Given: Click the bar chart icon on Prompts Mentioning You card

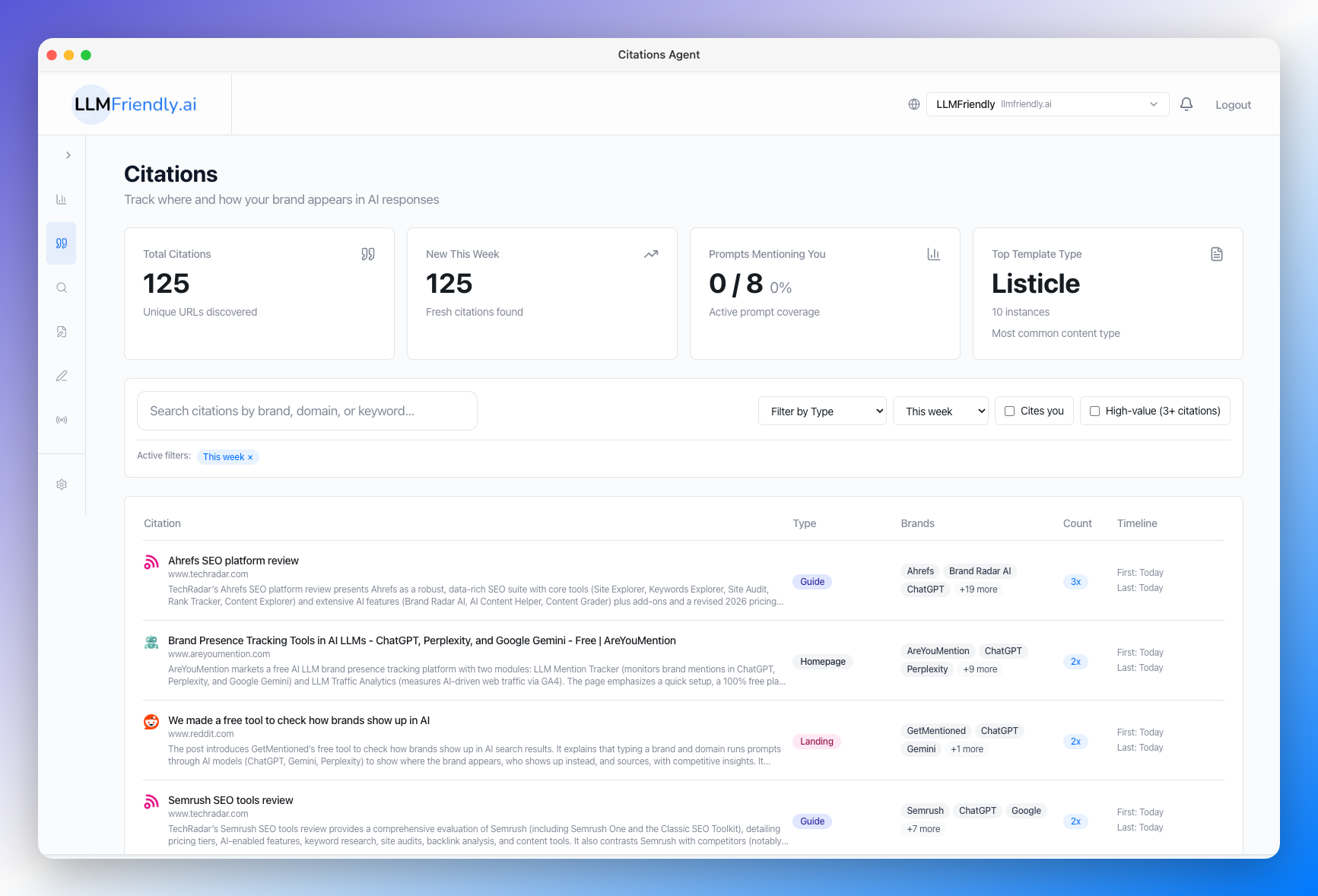Looking at the screenshot, I should tap(934, 254).
